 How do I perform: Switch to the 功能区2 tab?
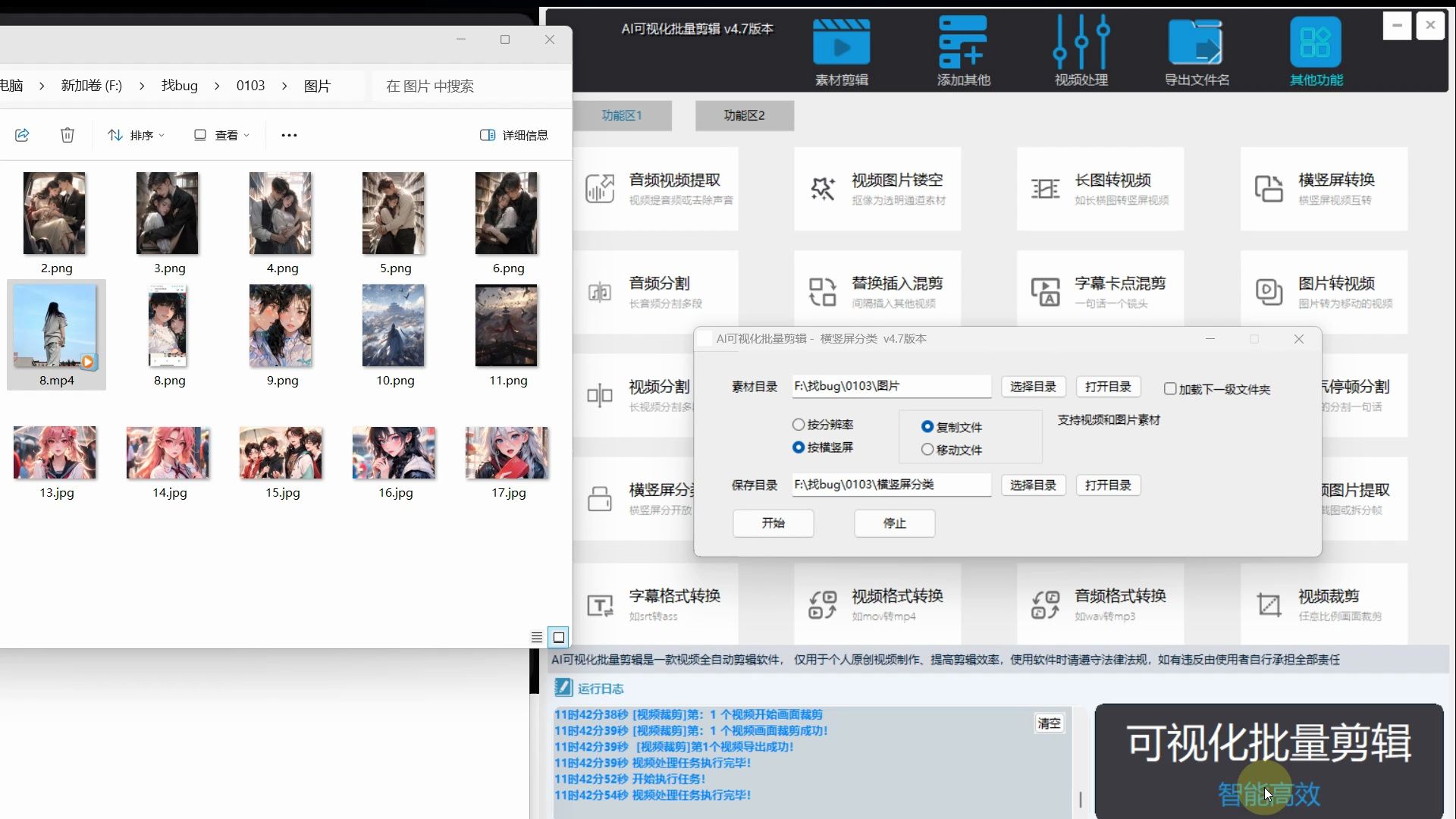[x=744, y=115]
